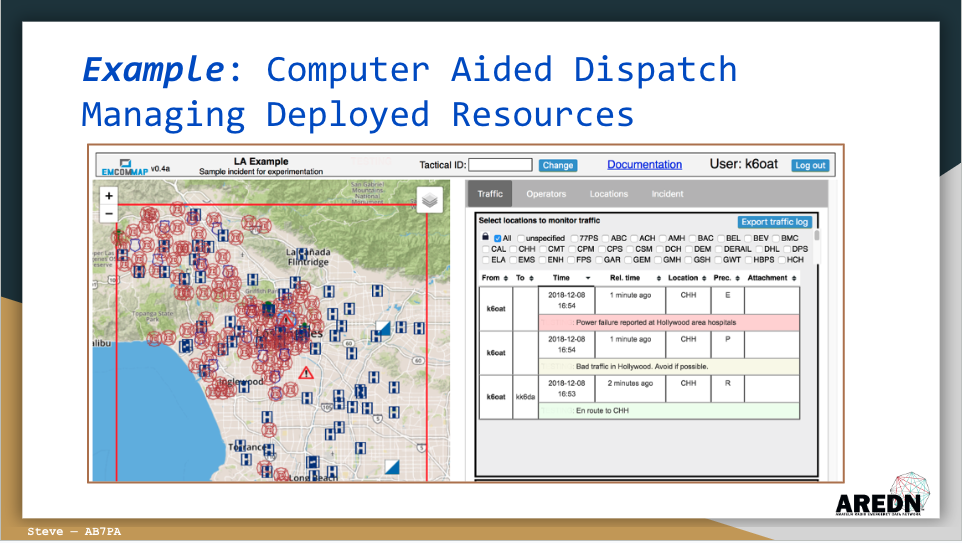This screenshot has width=962, height=543.
Task: Open the map layers control
Action: click(429, 199)
